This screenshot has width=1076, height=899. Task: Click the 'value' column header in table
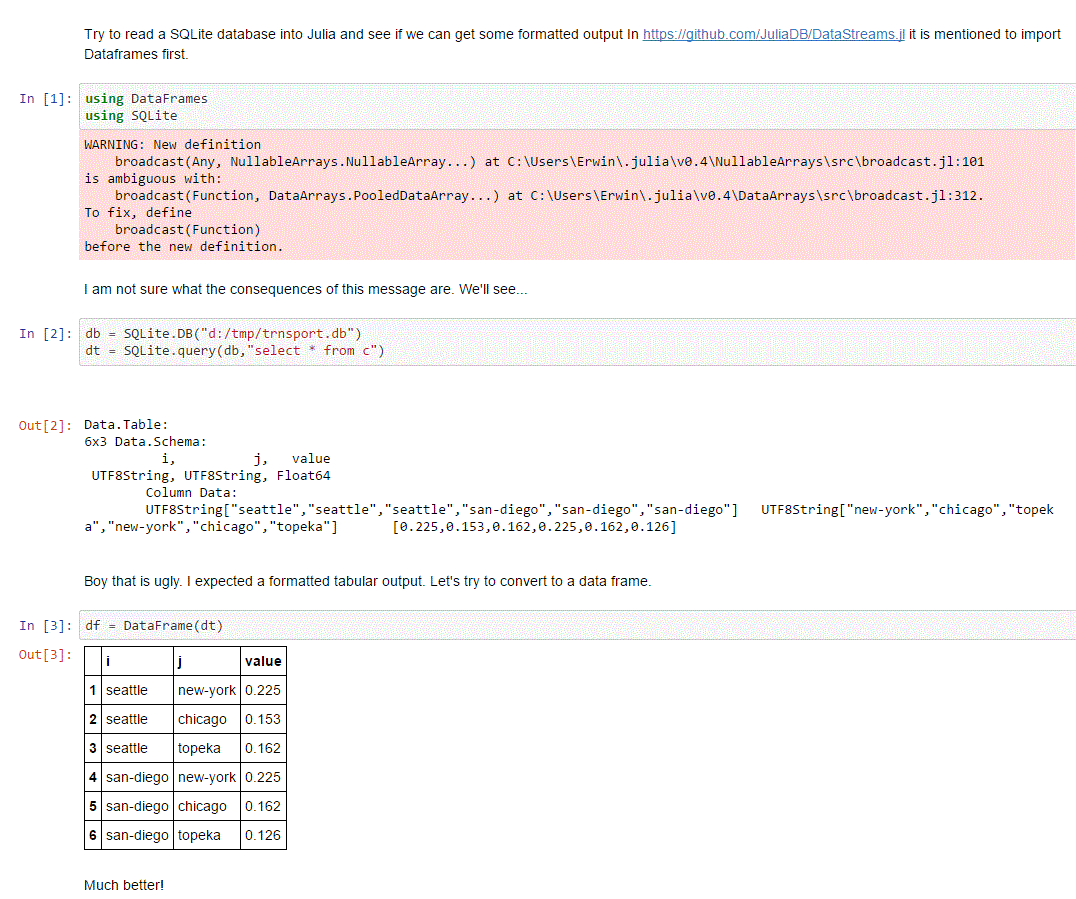(x=263, y=661)
